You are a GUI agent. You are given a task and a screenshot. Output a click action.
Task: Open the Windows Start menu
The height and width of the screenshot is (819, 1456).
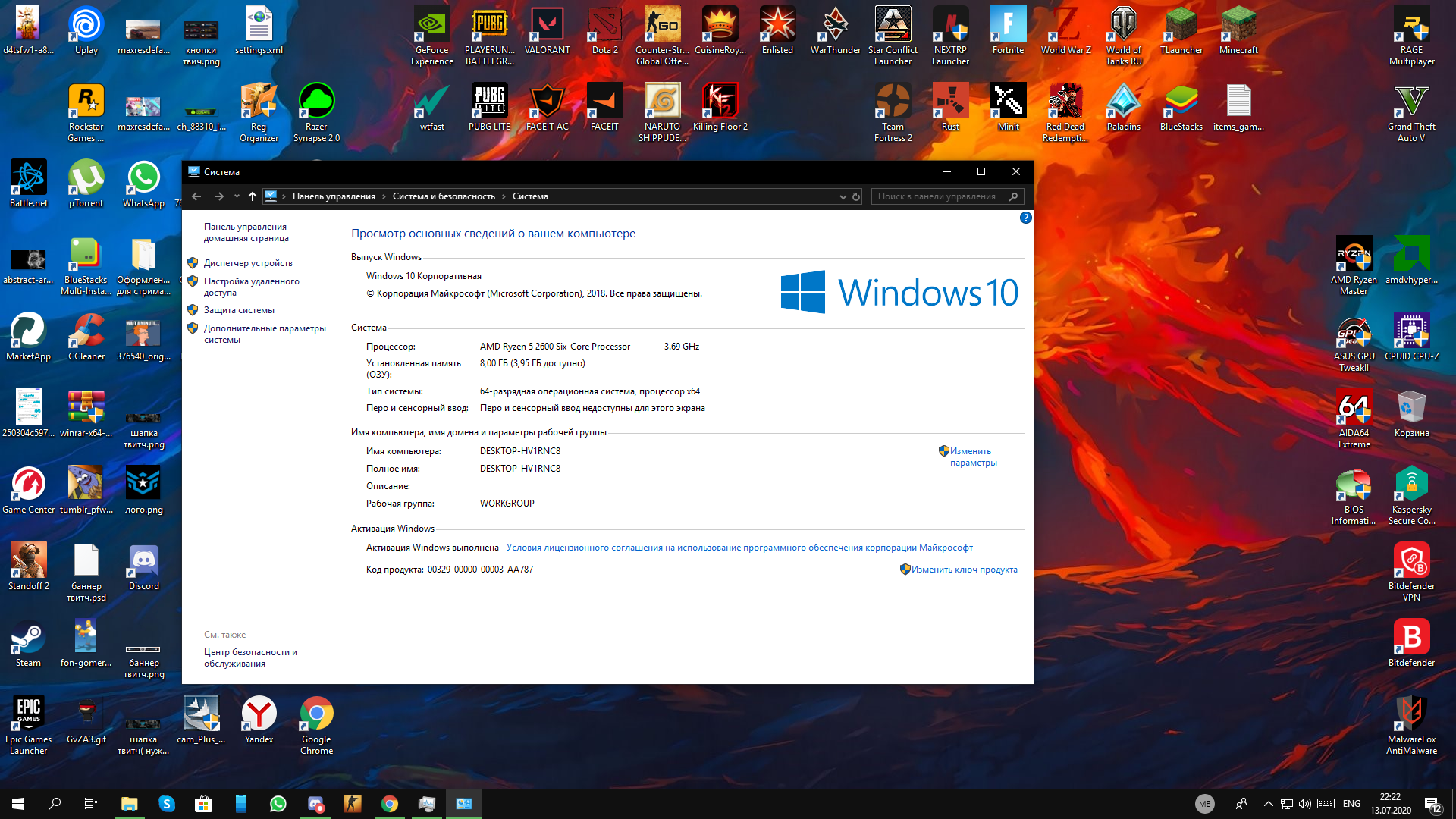pyautogui.click(x=18, y=804)
